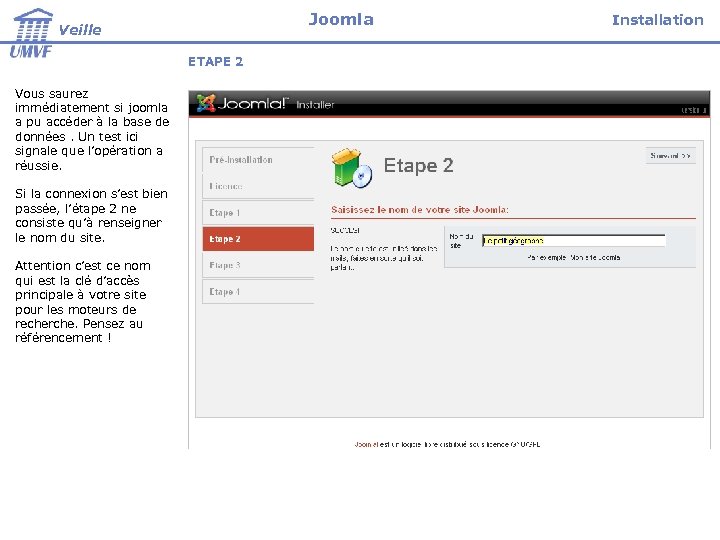Click the 'Etape 2' large title text
This screenshot has height=540, width=720.
pyautogui.click(x=418, y=165)
